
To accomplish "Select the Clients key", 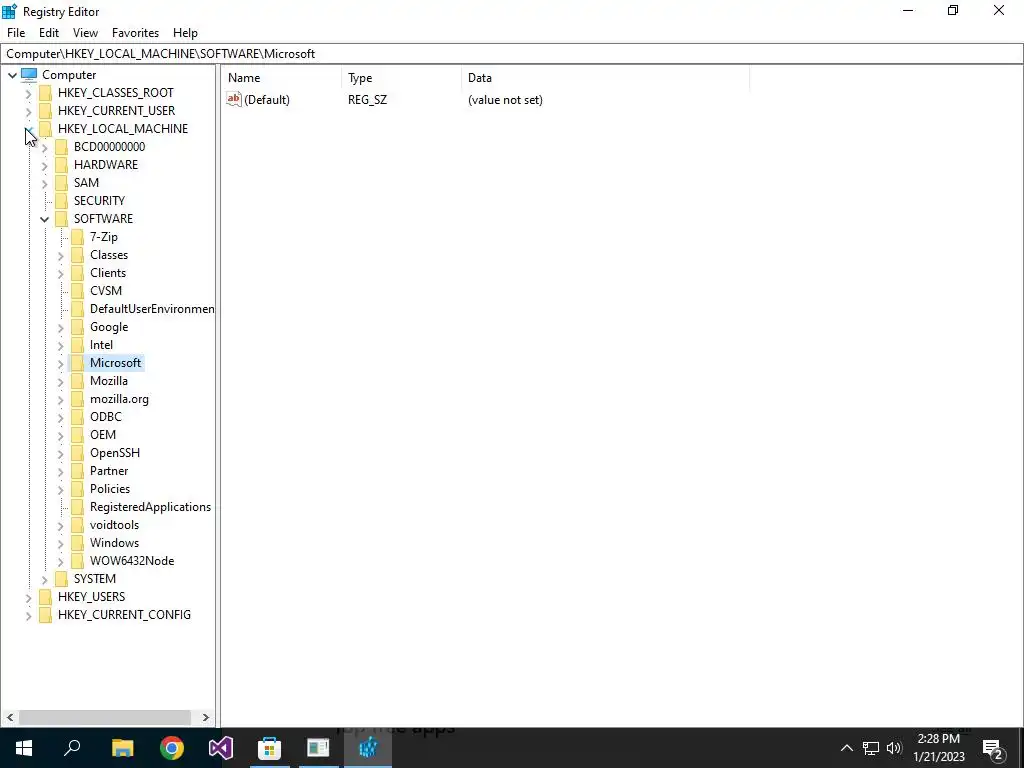I will (x=108, y=273).
